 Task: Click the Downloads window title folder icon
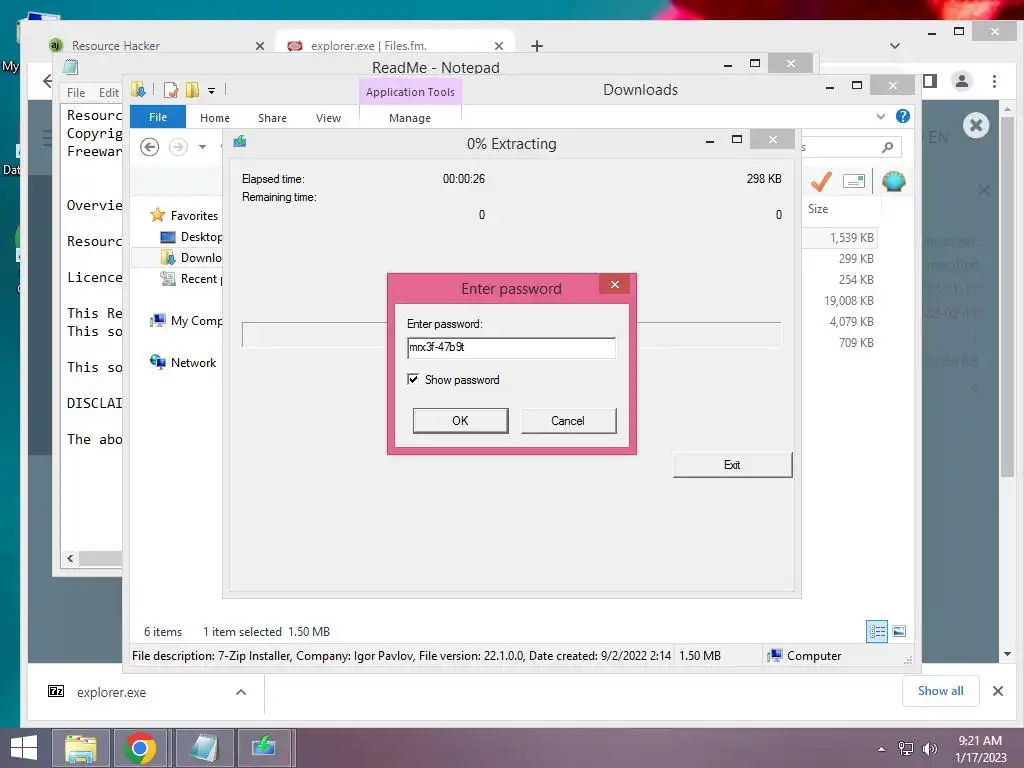pos(138,89)
